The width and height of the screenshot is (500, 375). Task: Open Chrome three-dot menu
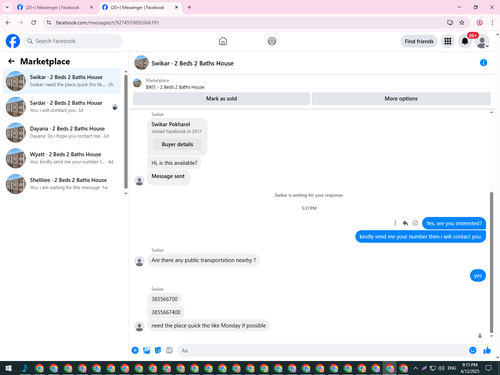pyautogui.click(x=492, y=22)
